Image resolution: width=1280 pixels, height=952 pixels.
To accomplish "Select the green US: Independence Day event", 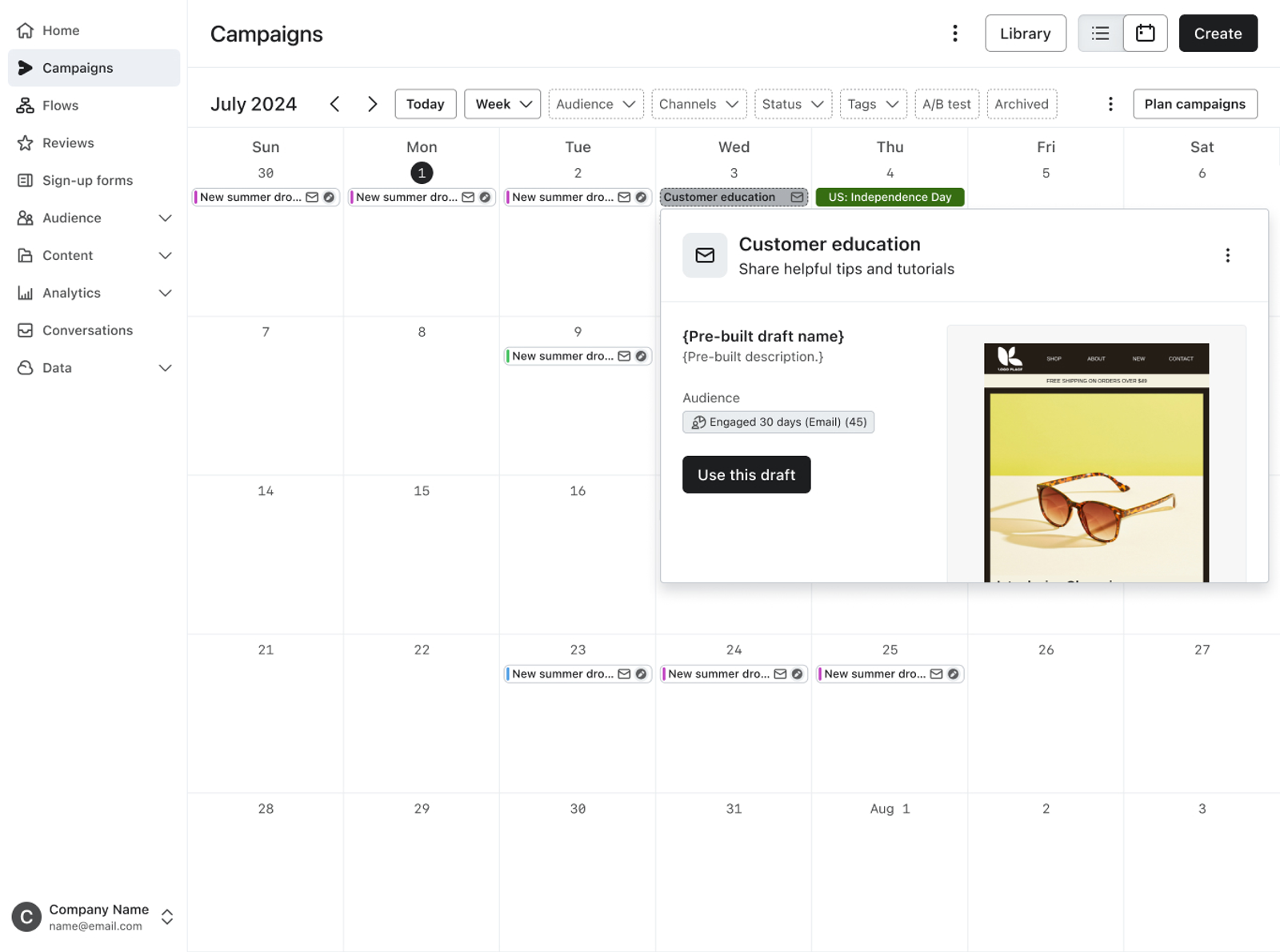I will point(890,197).
